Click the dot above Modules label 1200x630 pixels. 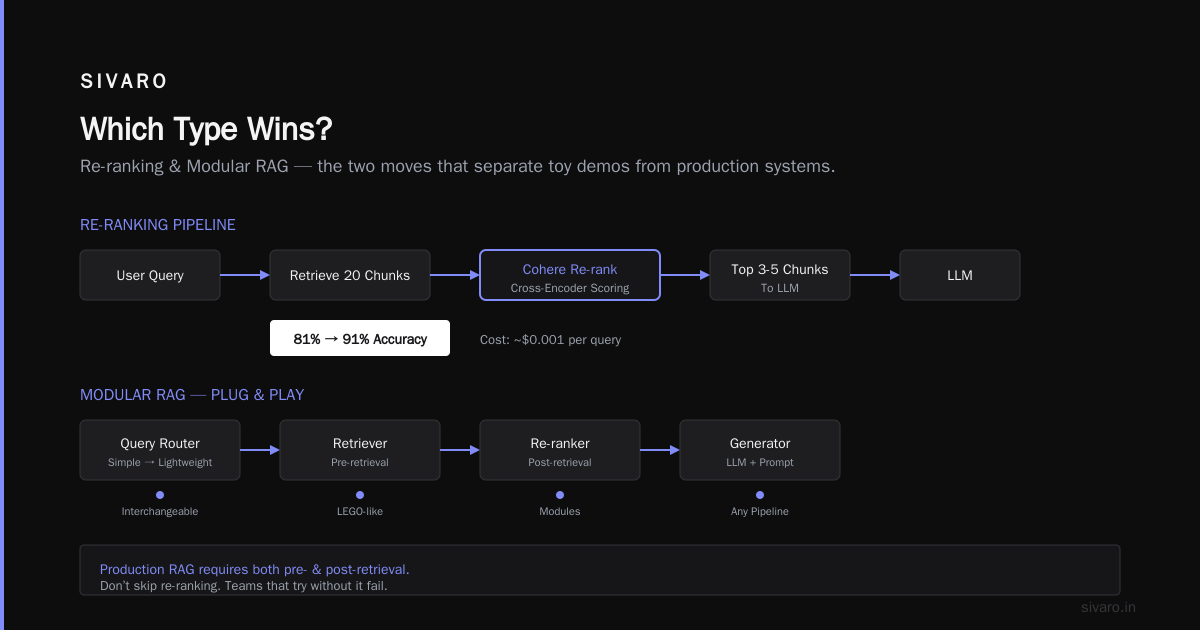coord(560,495)
